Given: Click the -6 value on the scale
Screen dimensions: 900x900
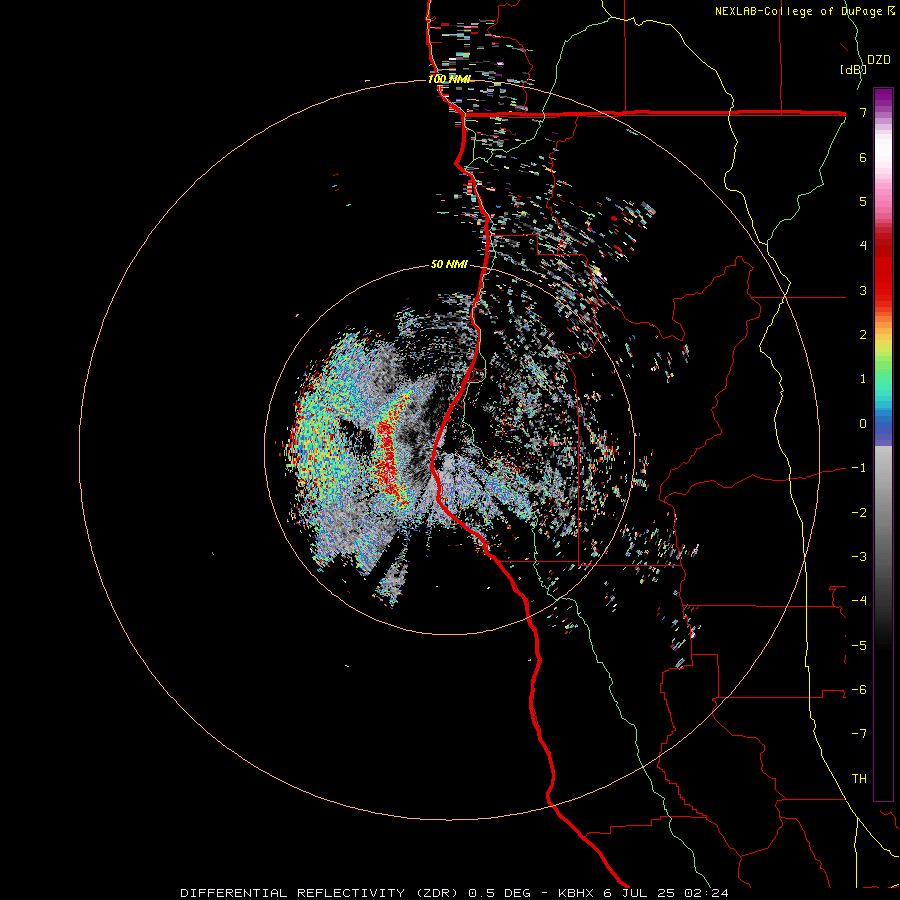Looking at the screenshot, I should click(859, 690).
